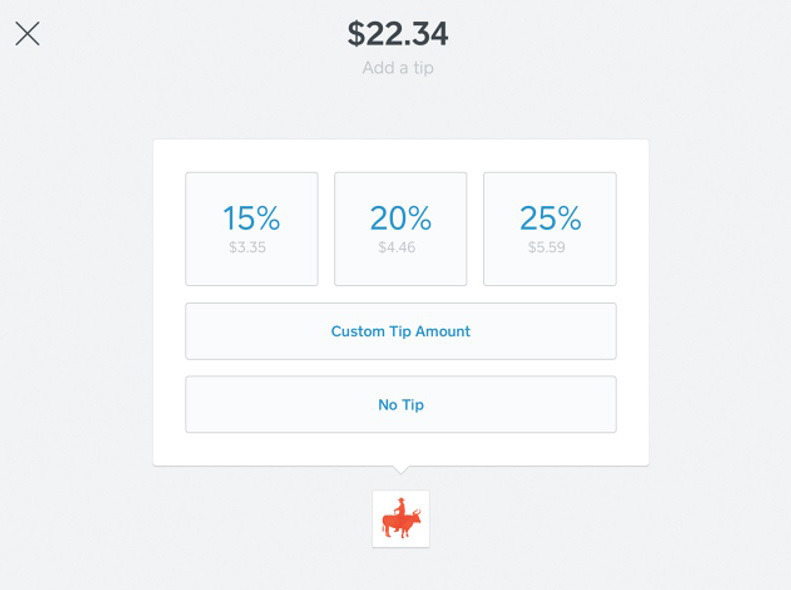Click the $22.34 total amount
Screen dimensions: 791x590
tap(398, 34)
